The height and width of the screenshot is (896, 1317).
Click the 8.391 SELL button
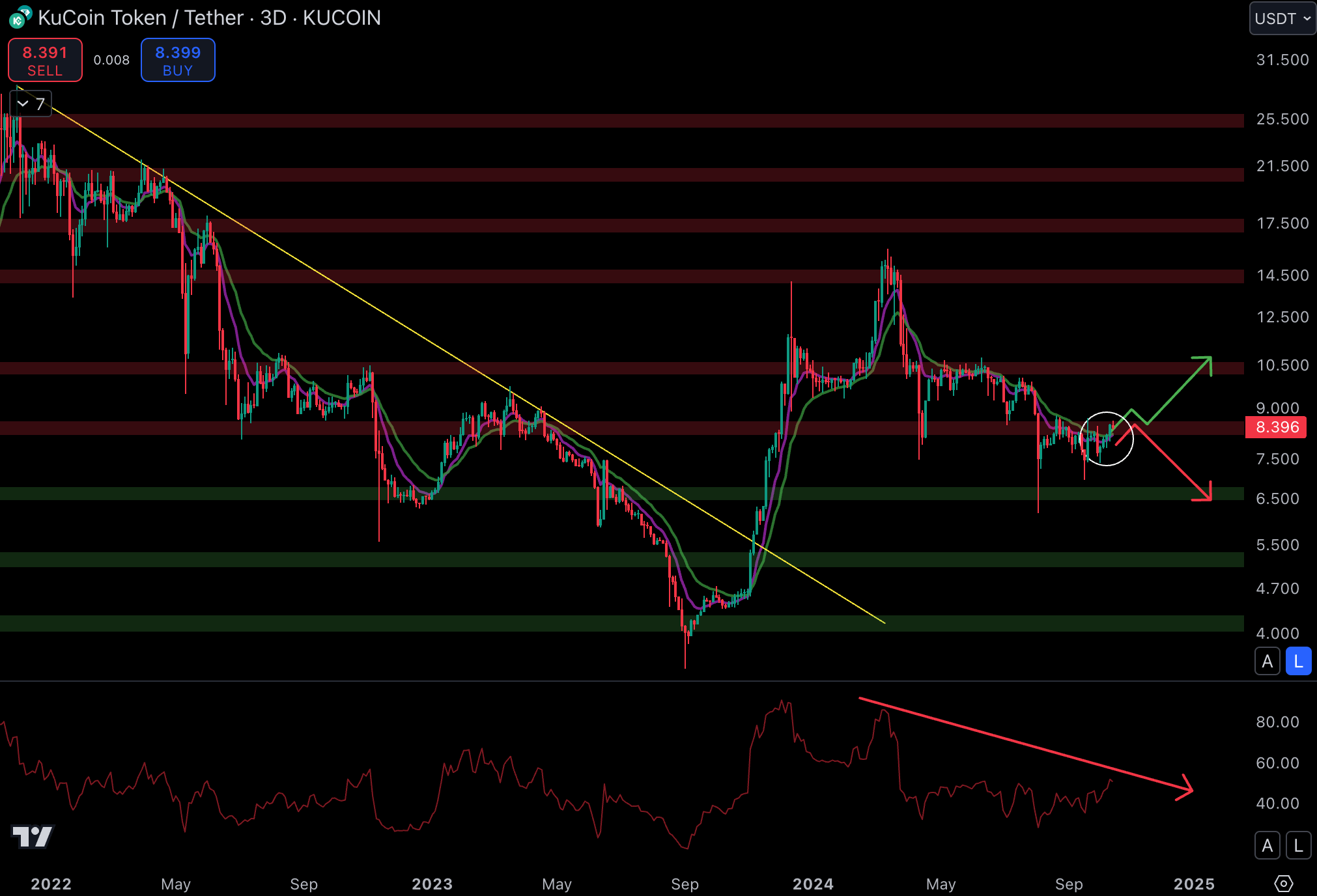click(45, 61)
